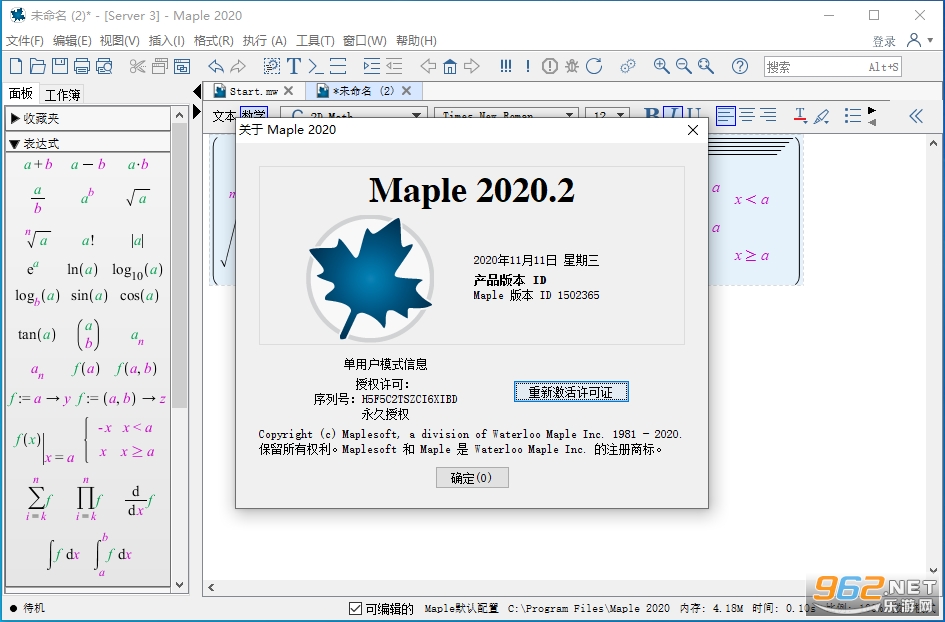
Task: Redo the last undone action
Action: 238,66
